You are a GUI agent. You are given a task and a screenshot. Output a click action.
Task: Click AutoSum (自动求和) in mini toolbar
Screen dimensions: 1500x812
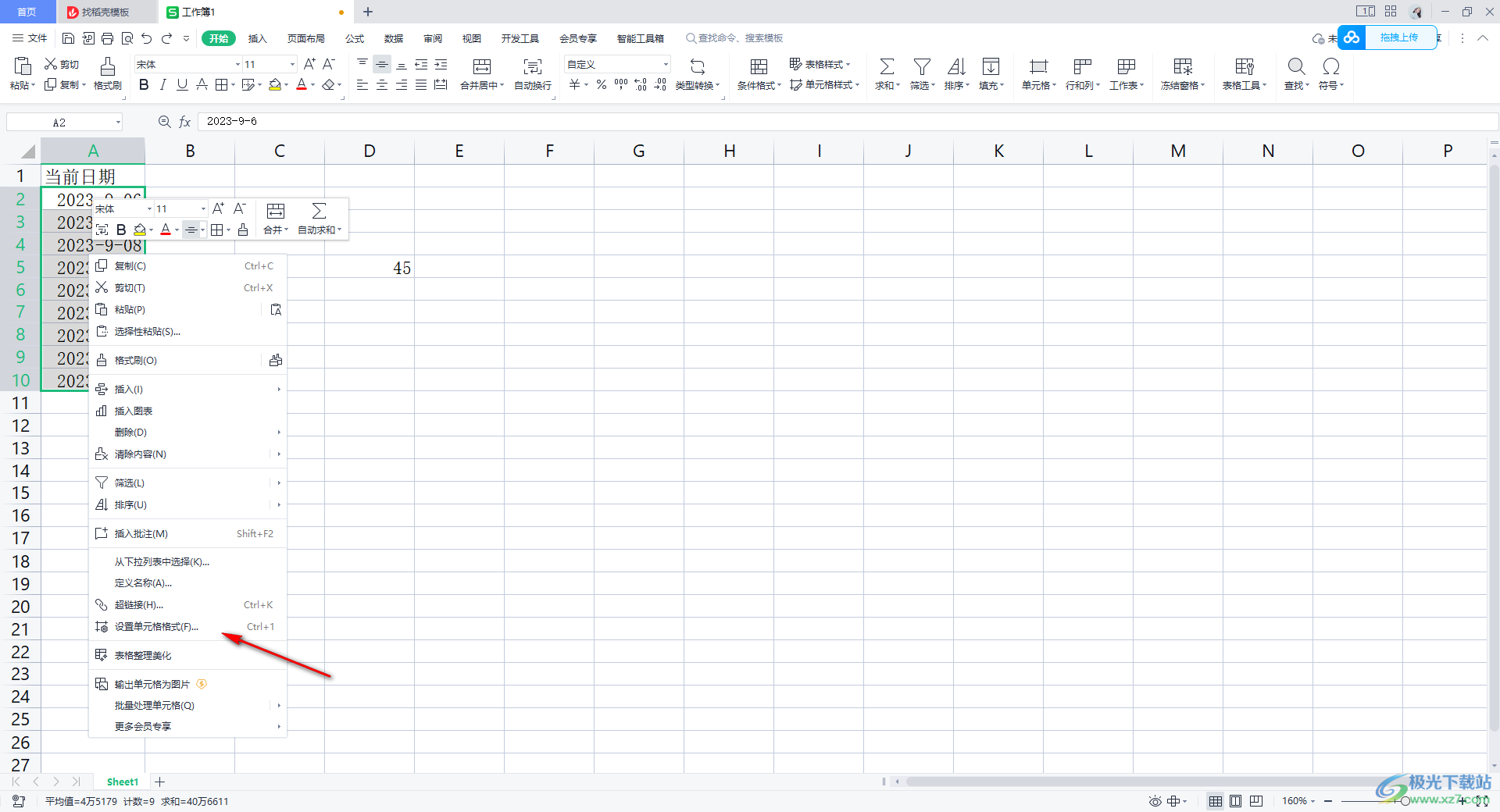point(320,219)
